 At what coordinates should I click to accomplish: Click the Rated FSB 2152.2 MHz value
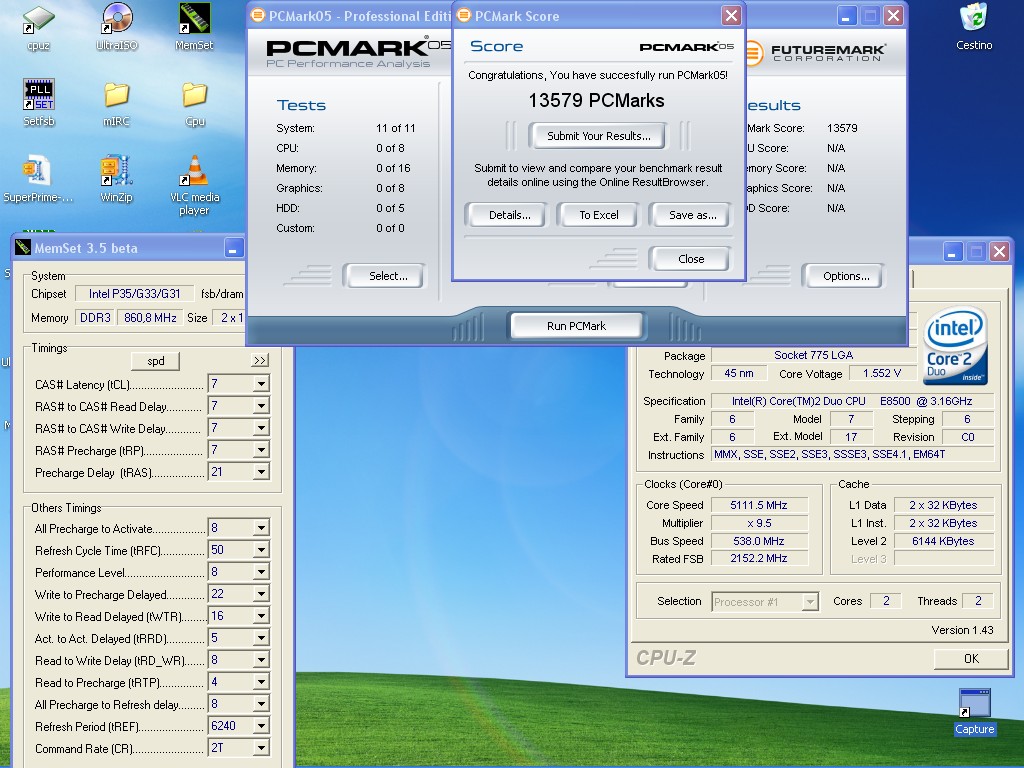[x=759, y=558]
